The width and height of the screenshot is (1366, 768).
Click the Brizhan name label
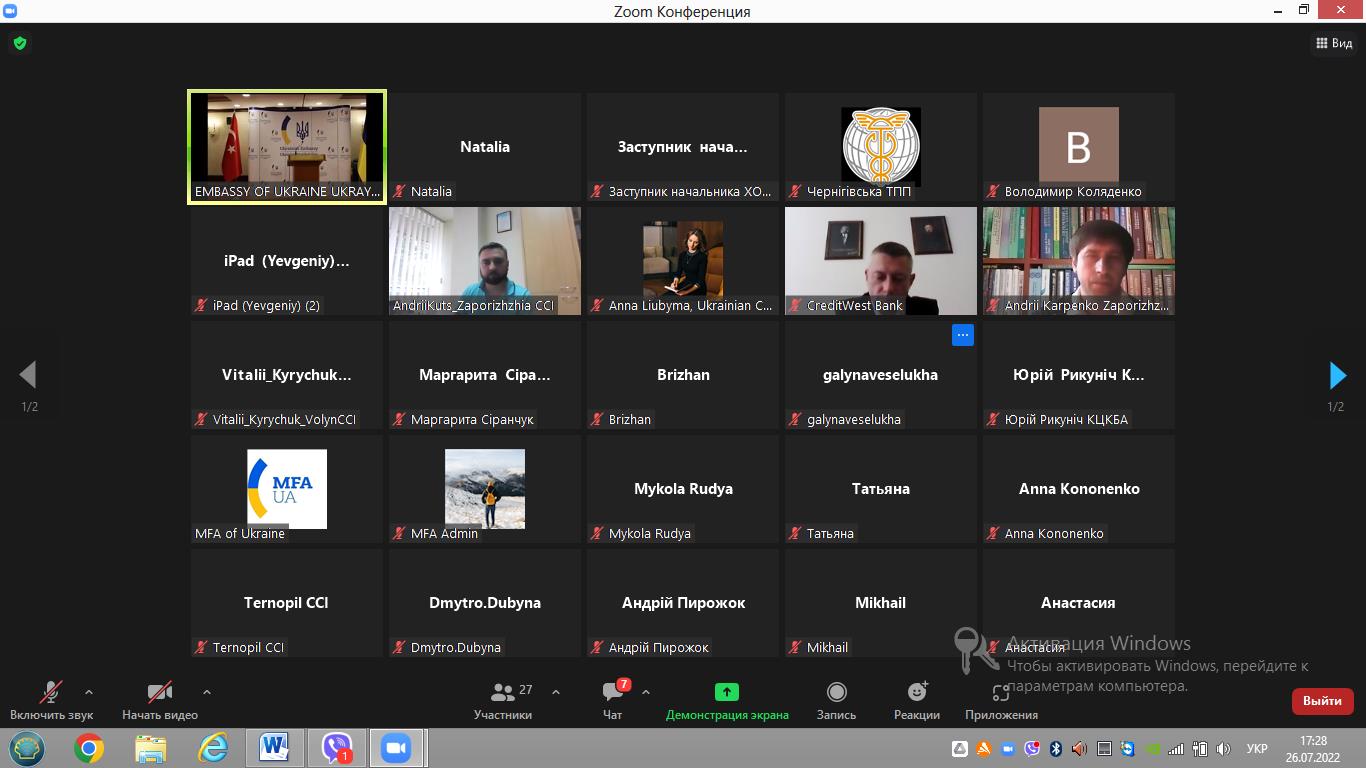click(x=630, y=419)
